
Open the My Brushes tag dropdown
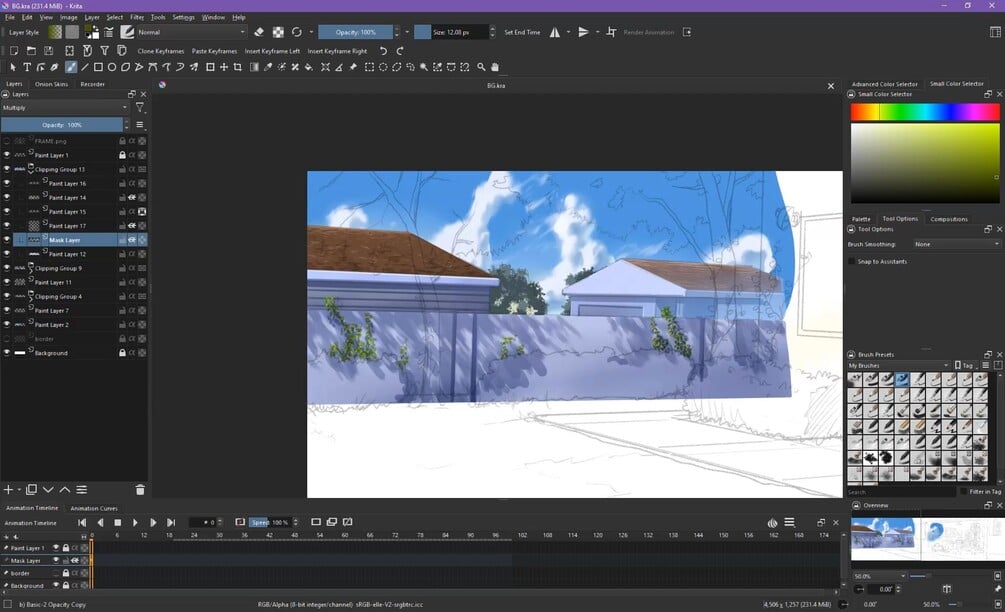click(898, 365)
